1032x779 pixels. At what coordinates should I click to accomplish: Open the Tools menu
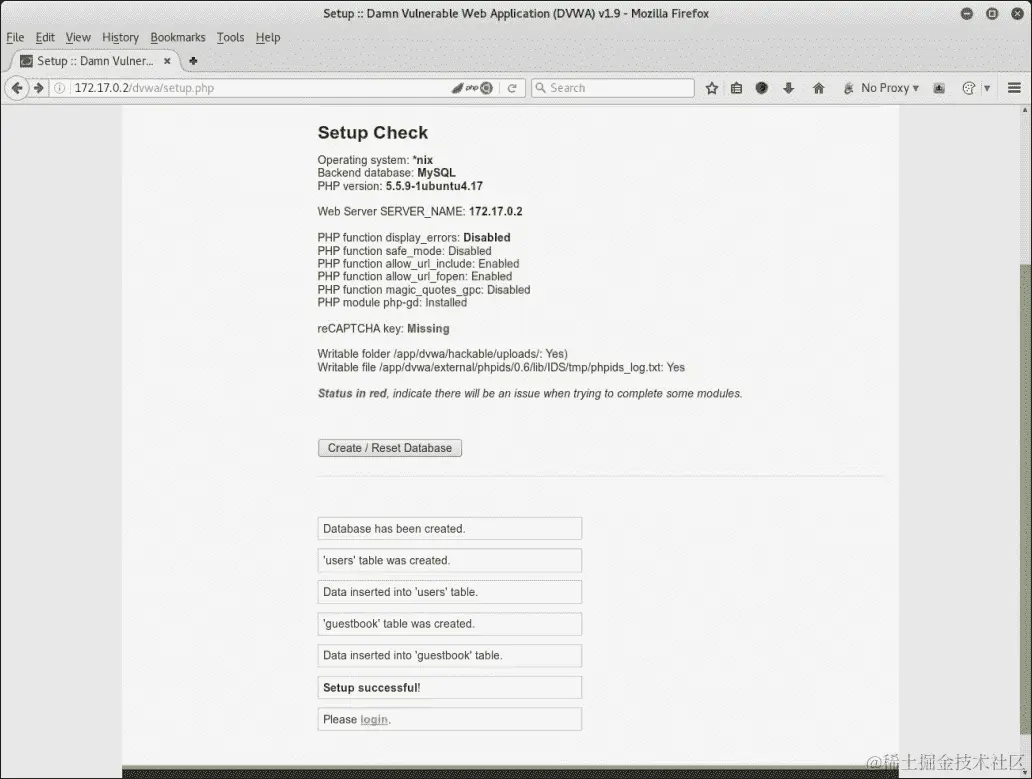click(230, 38)
